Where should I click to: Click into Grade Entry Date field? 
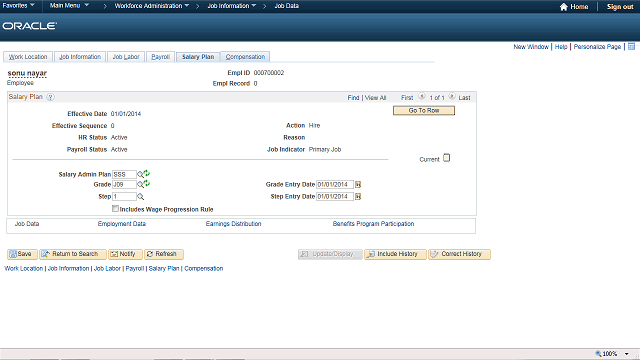pyautogui.click(x=335, y=184)
